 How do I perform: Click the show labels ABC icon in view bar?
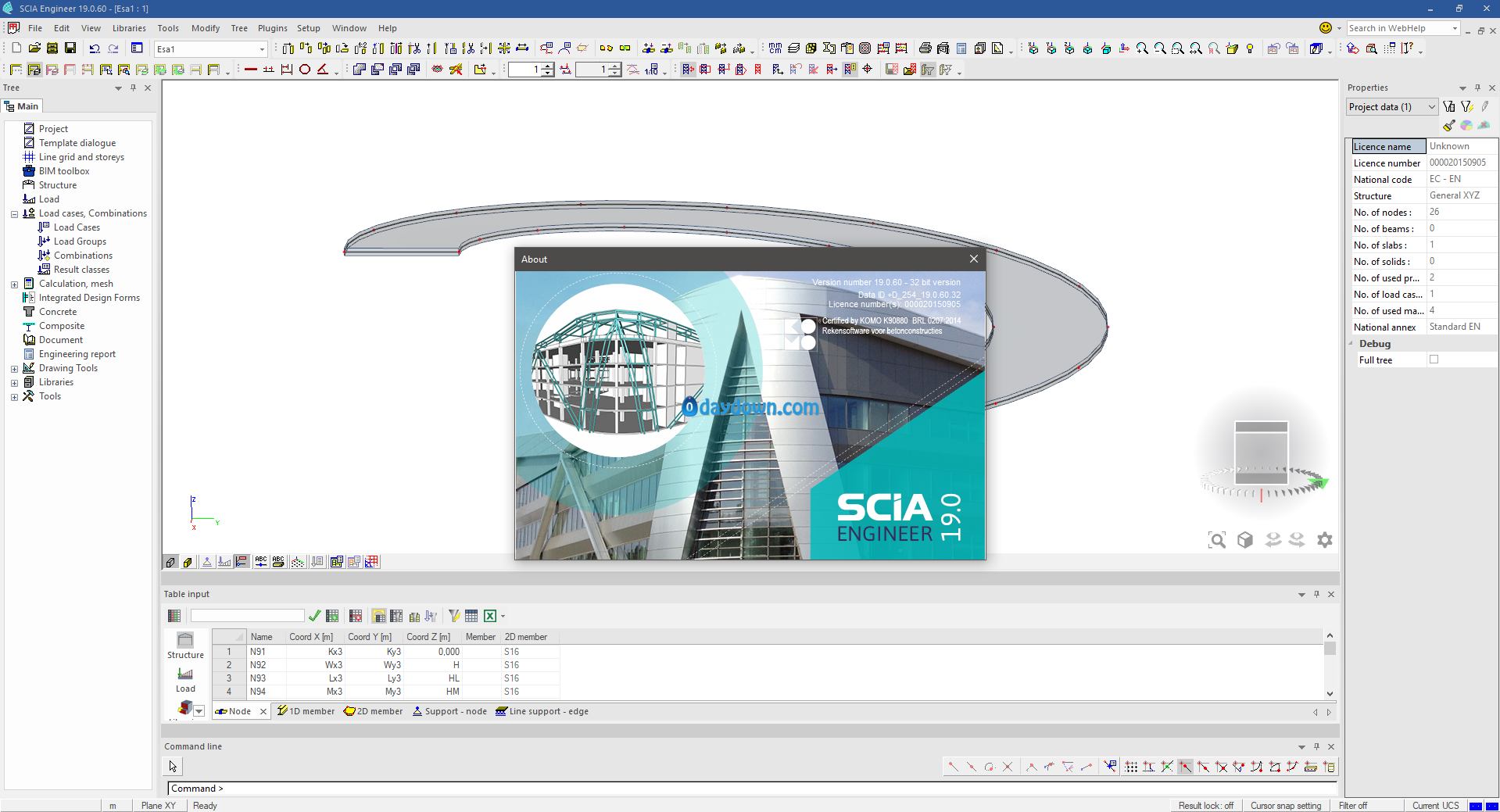(x=261, y=561)
